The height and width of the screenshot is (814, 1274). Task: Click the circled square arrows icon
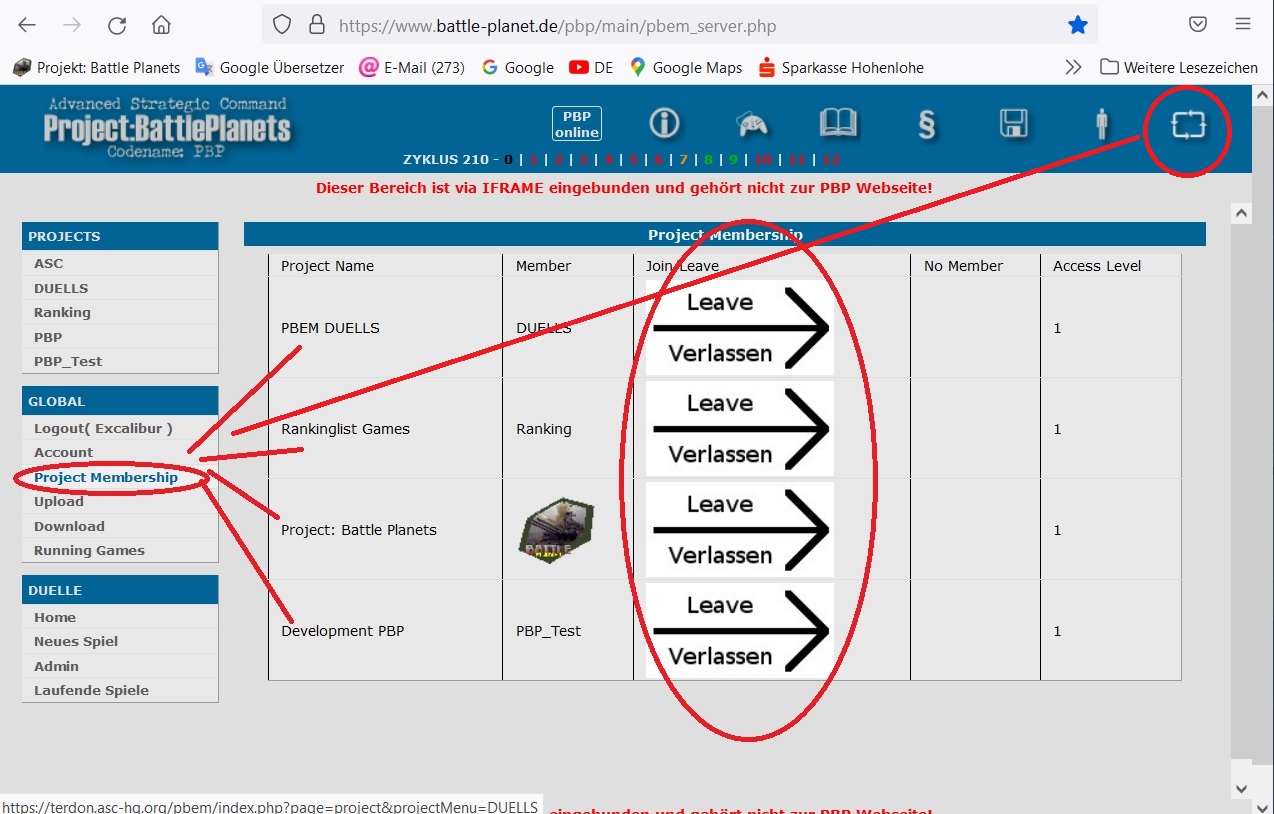pyautogui.click(x=1188, y=125)
